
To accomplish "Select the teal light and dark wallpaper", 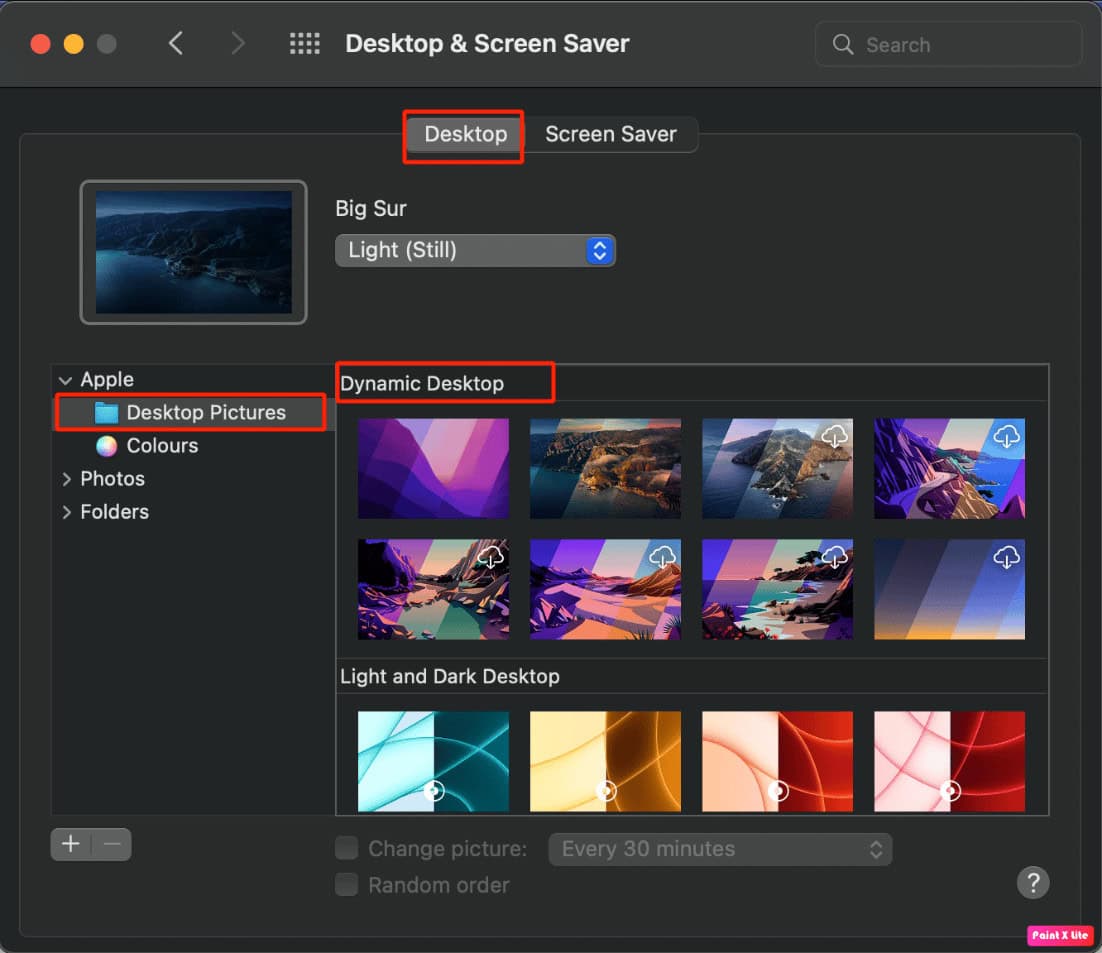I will [433, 761].
